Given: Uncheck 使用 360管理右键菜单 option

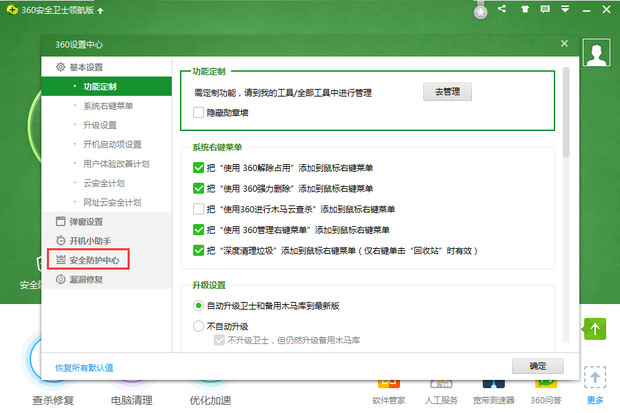Looking at the screenshot, I should point(198,229).
